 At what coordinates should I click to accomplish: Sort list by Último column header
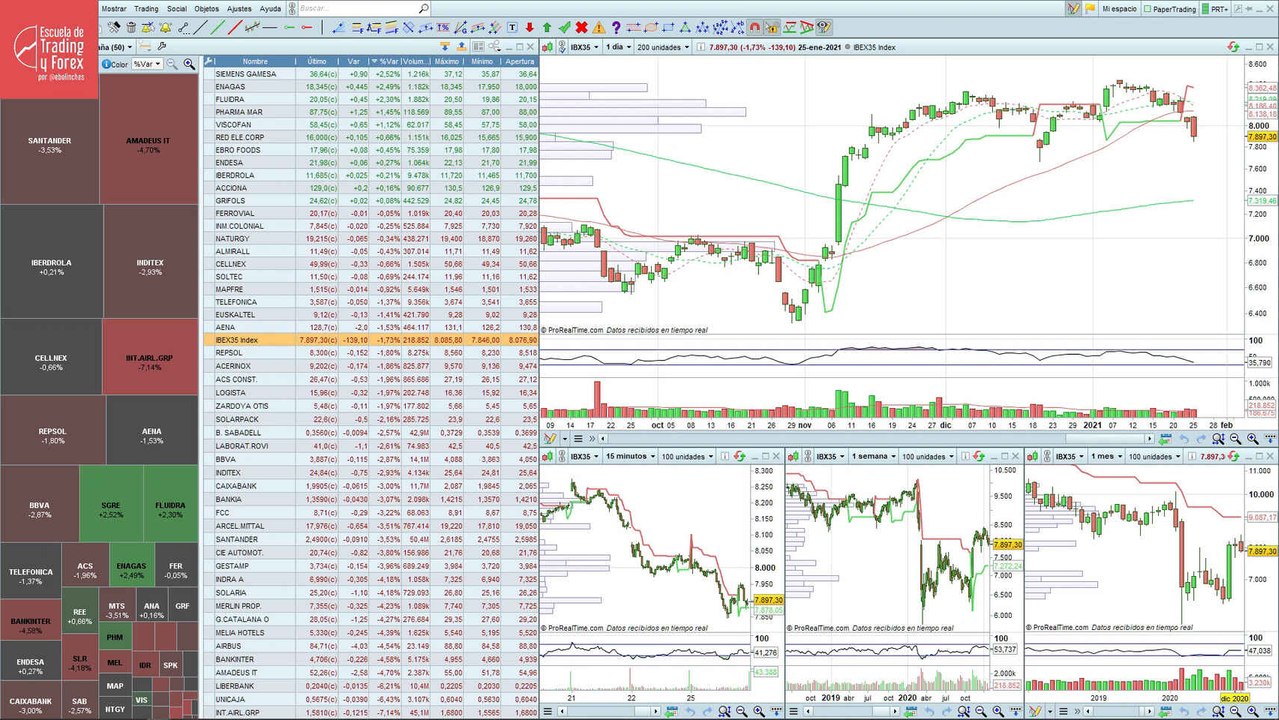click(317, 61)
